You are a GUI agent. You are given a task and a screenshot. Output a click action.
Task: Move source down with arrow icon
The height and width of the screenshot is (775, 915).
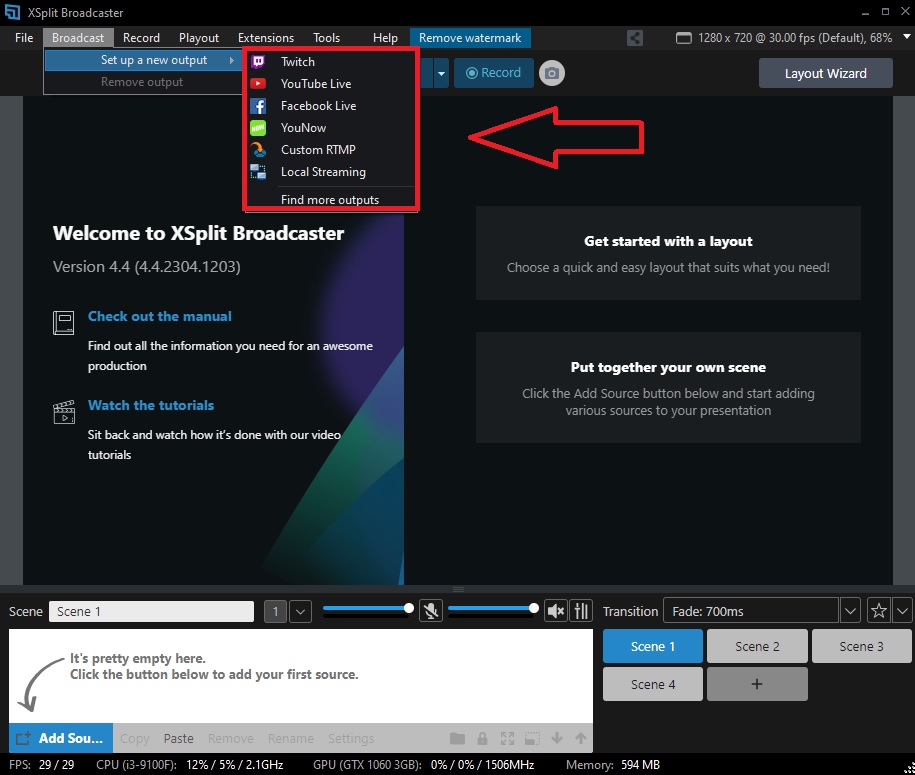pos(557,738)
